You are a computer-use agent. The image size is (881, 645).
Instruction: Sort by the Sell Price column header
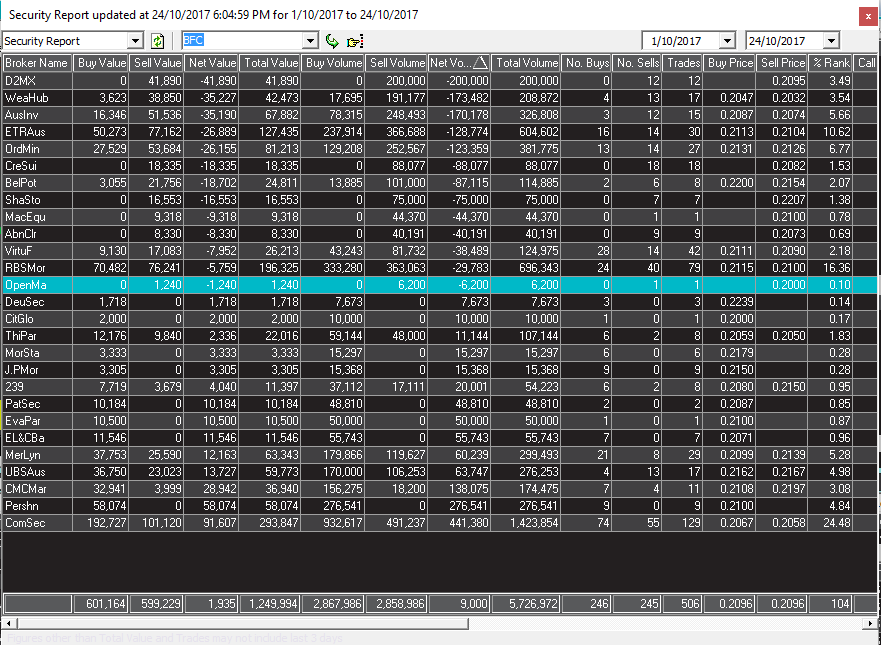pos(782,63)
